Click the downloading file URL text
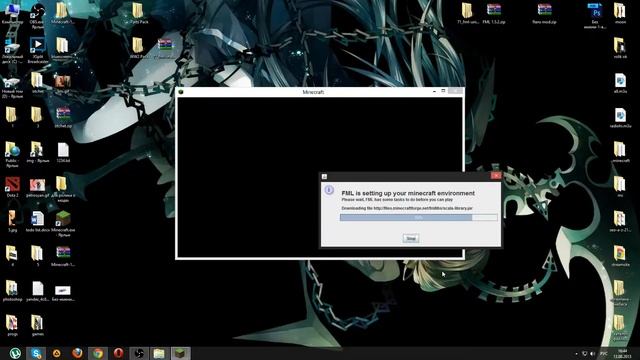The width and height of the screenshot is (640, 360). click(407, 208)
